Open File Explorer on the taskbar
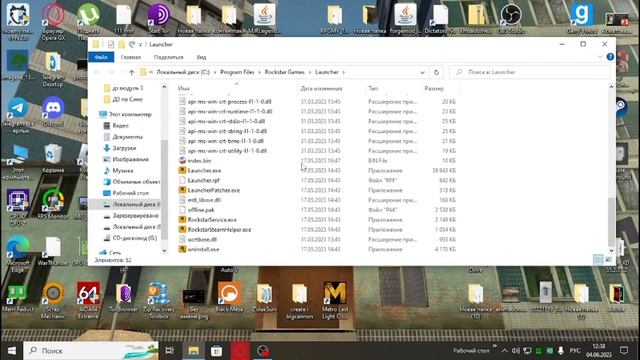 (193, 351)
